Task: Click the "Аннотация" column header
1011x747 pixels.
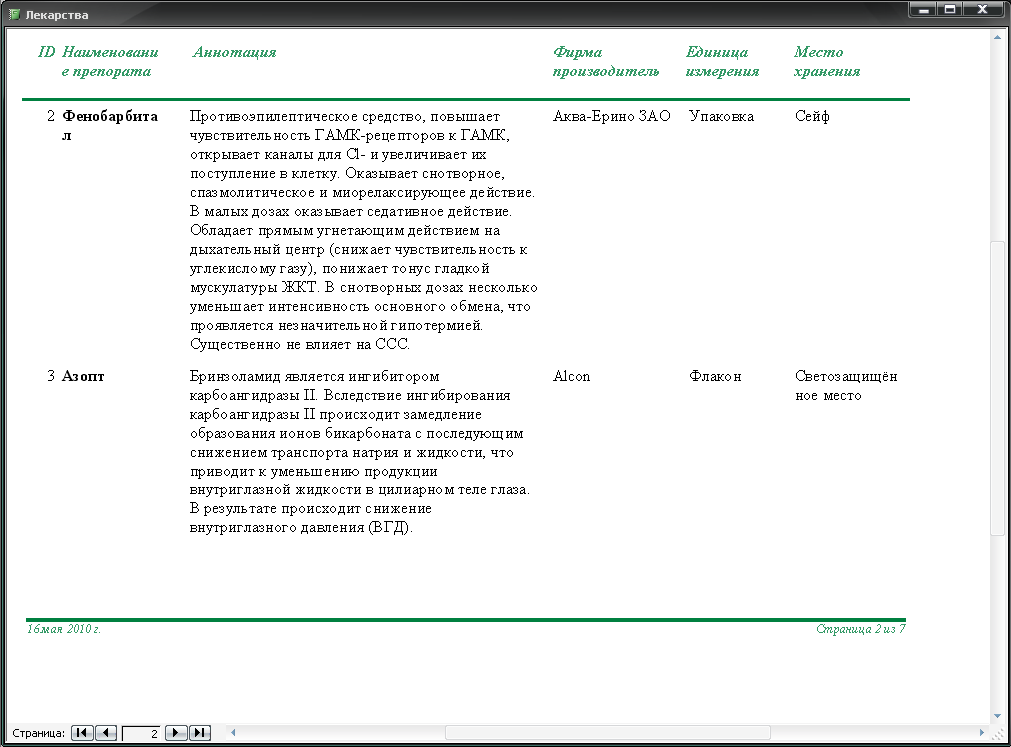Action: pyautogui.click(x=235, y=52)
